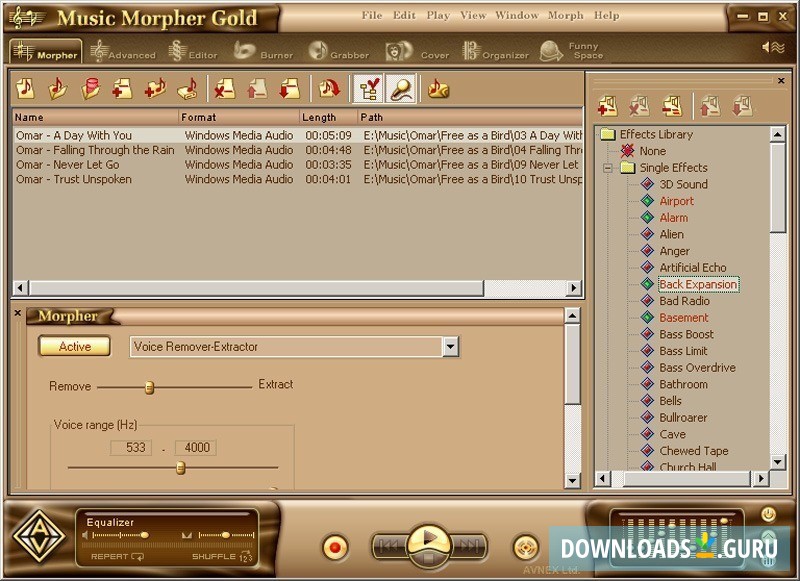Collapse the Single Effects folder
This screenshot has width=800, height=581.
click(608, 167)
